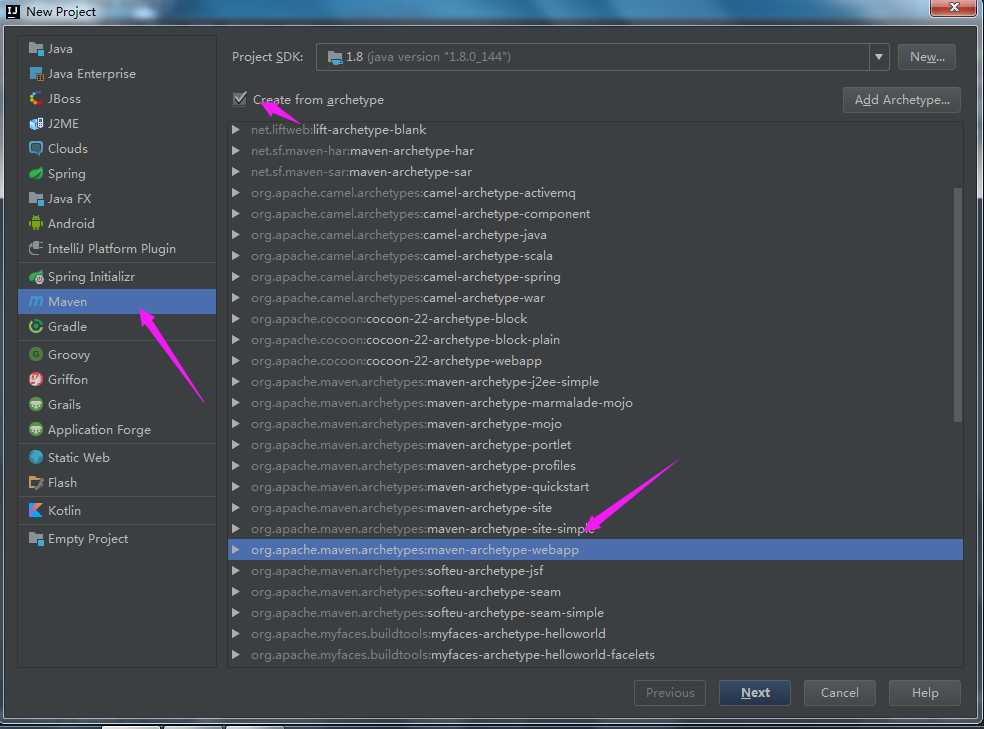This screenshot has width=984, height=729.
Task: Click the Gradle icon
Action: (36, 327)
